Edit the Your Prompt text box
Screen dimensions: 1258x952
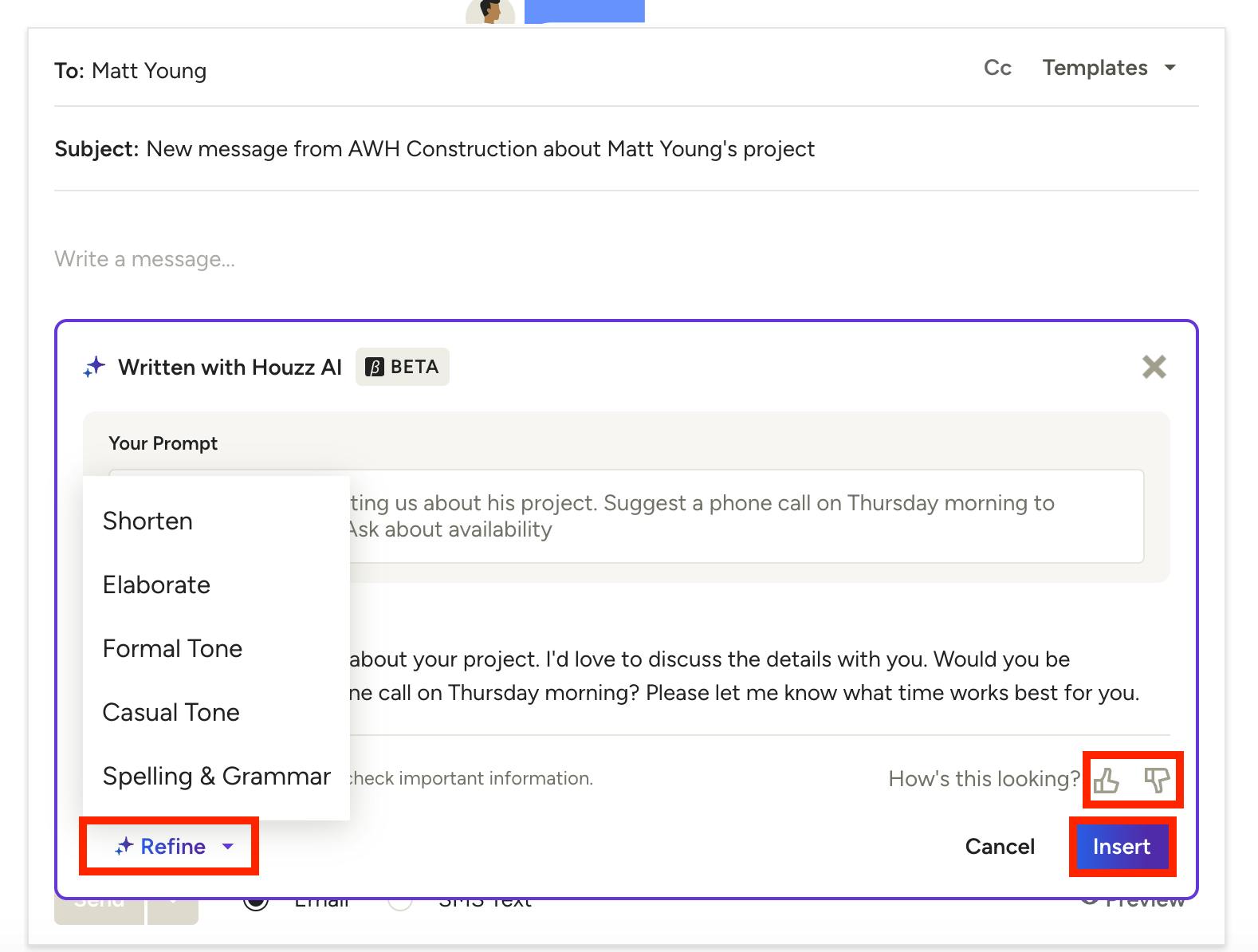[626, 516]
